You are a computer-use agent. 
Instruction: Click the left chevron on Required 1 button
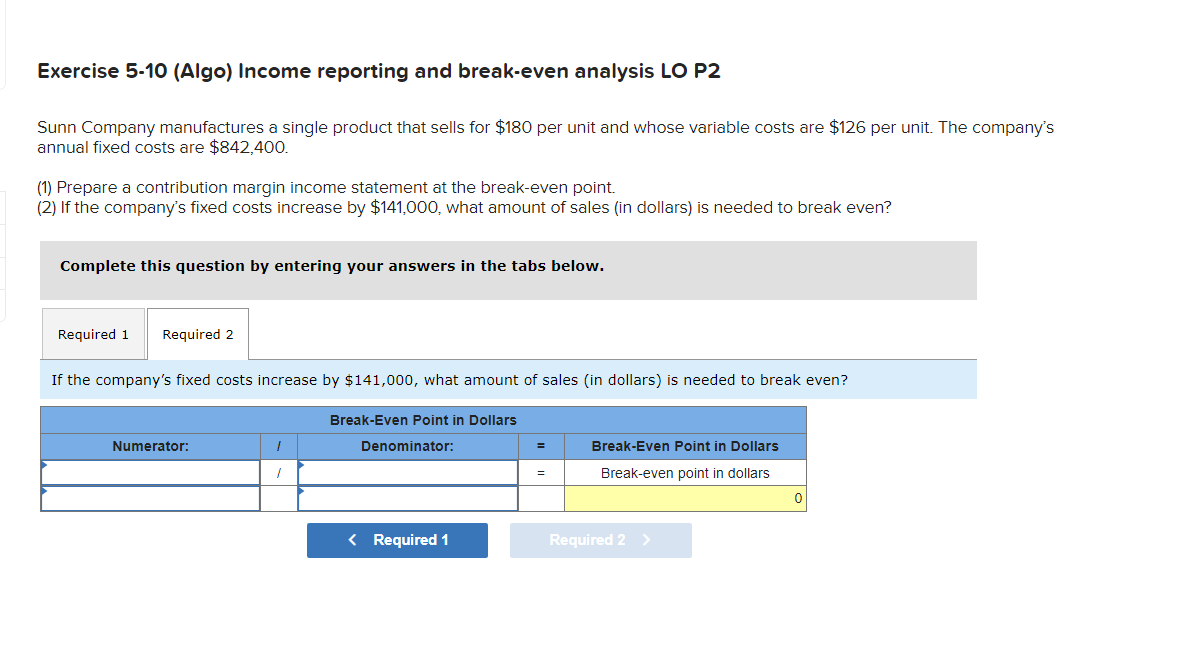[x=351, y=540]
